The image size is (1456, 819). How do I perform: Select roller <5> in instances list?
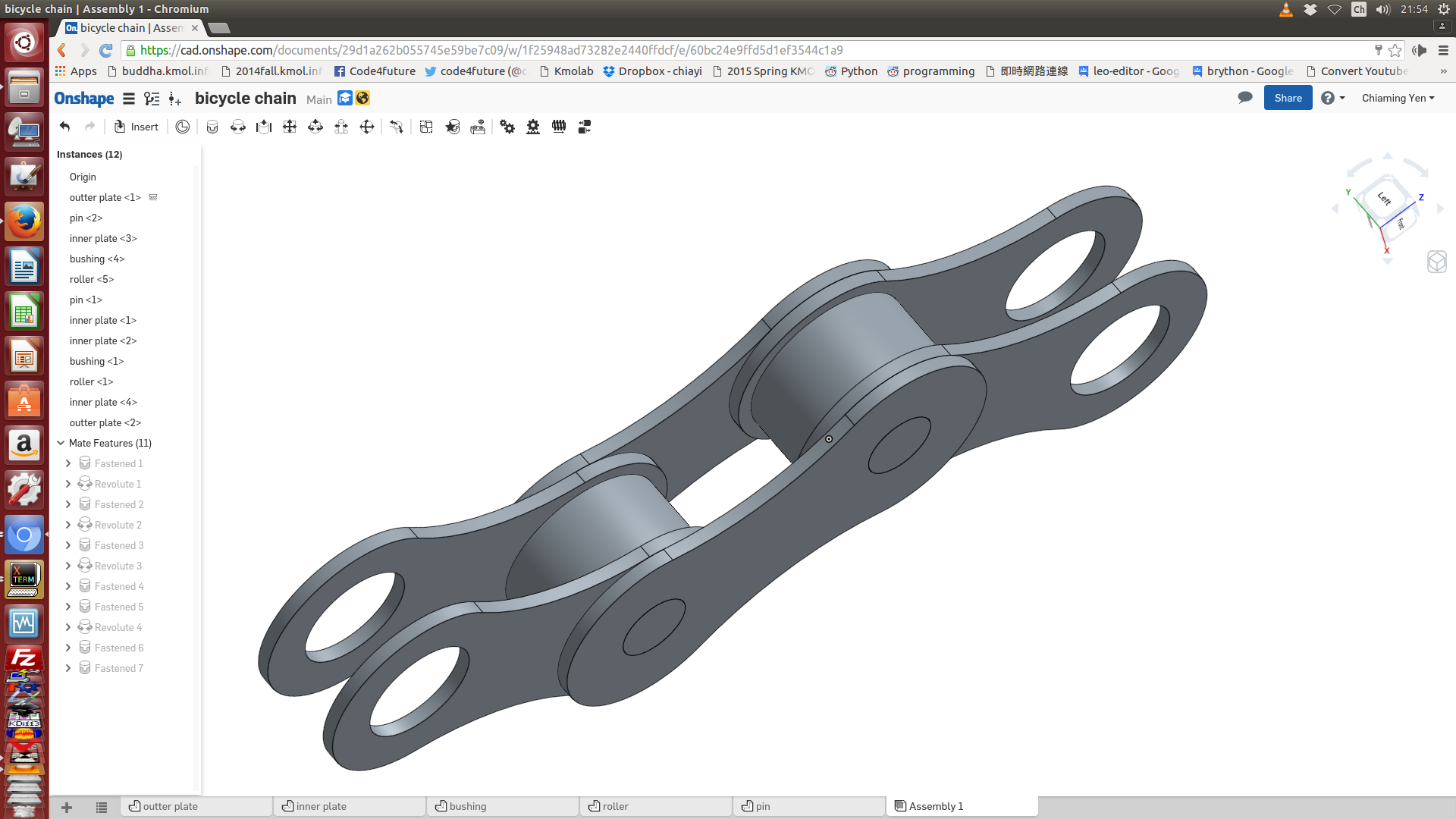[92, 279]
